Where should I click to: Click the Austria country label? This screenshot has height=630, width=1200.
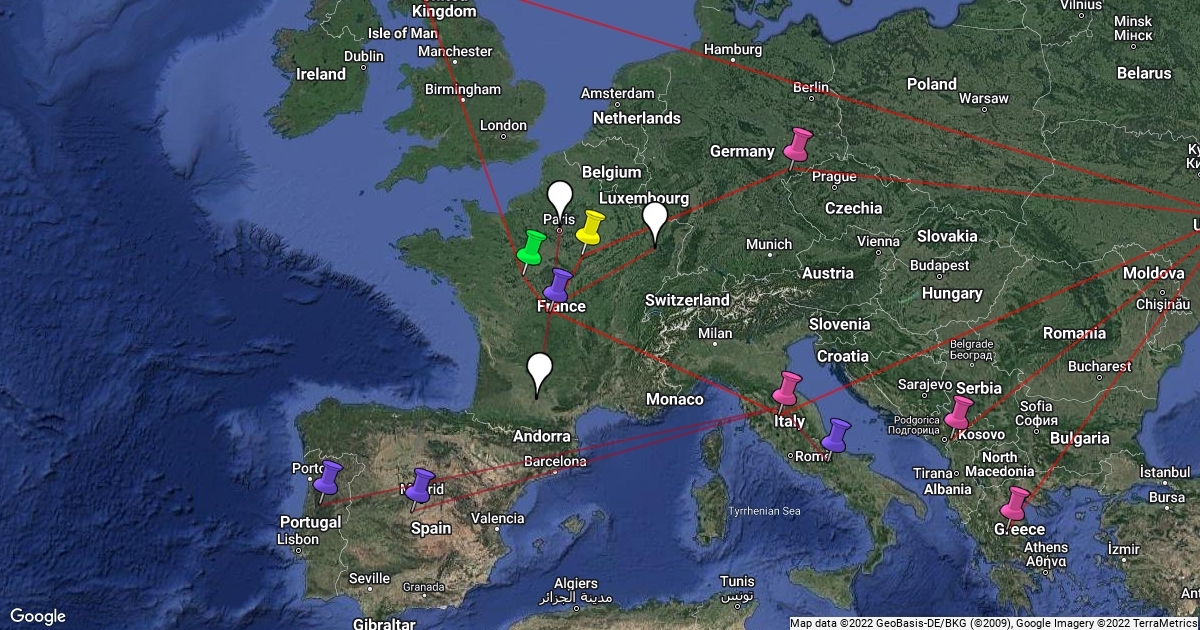[828, 273]
